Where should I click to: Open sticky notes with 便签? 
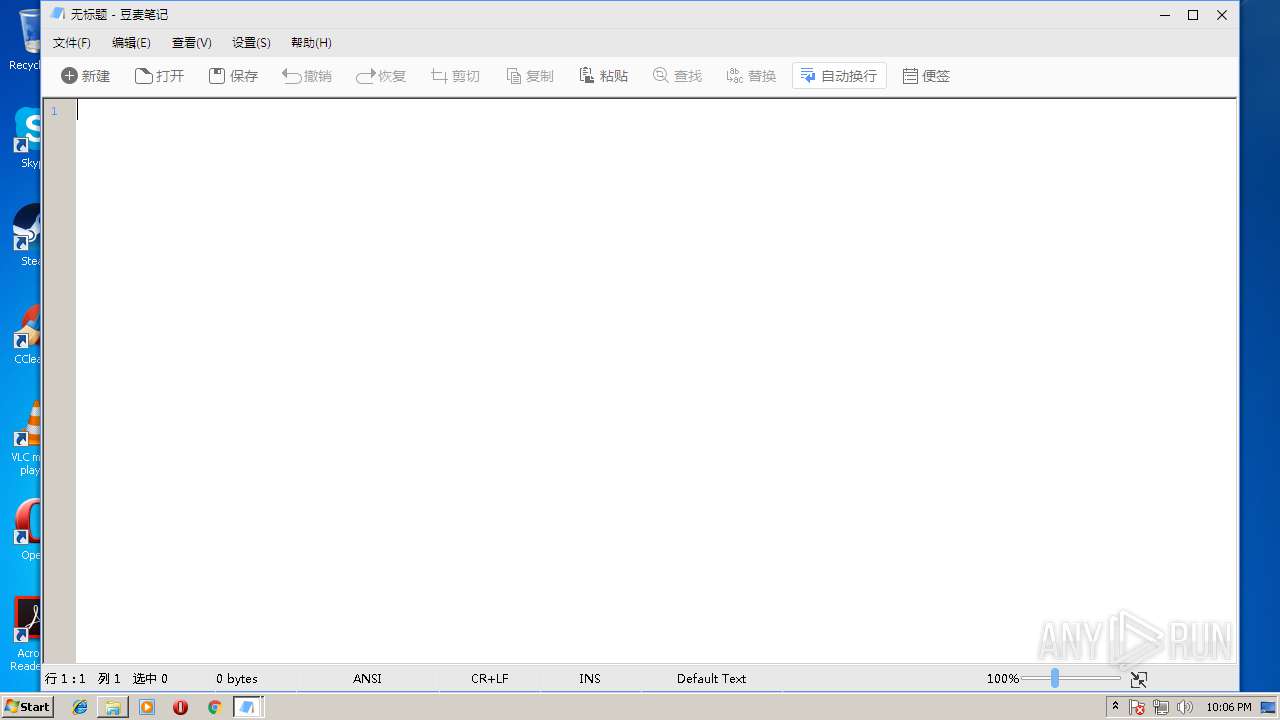click(926, 76)
